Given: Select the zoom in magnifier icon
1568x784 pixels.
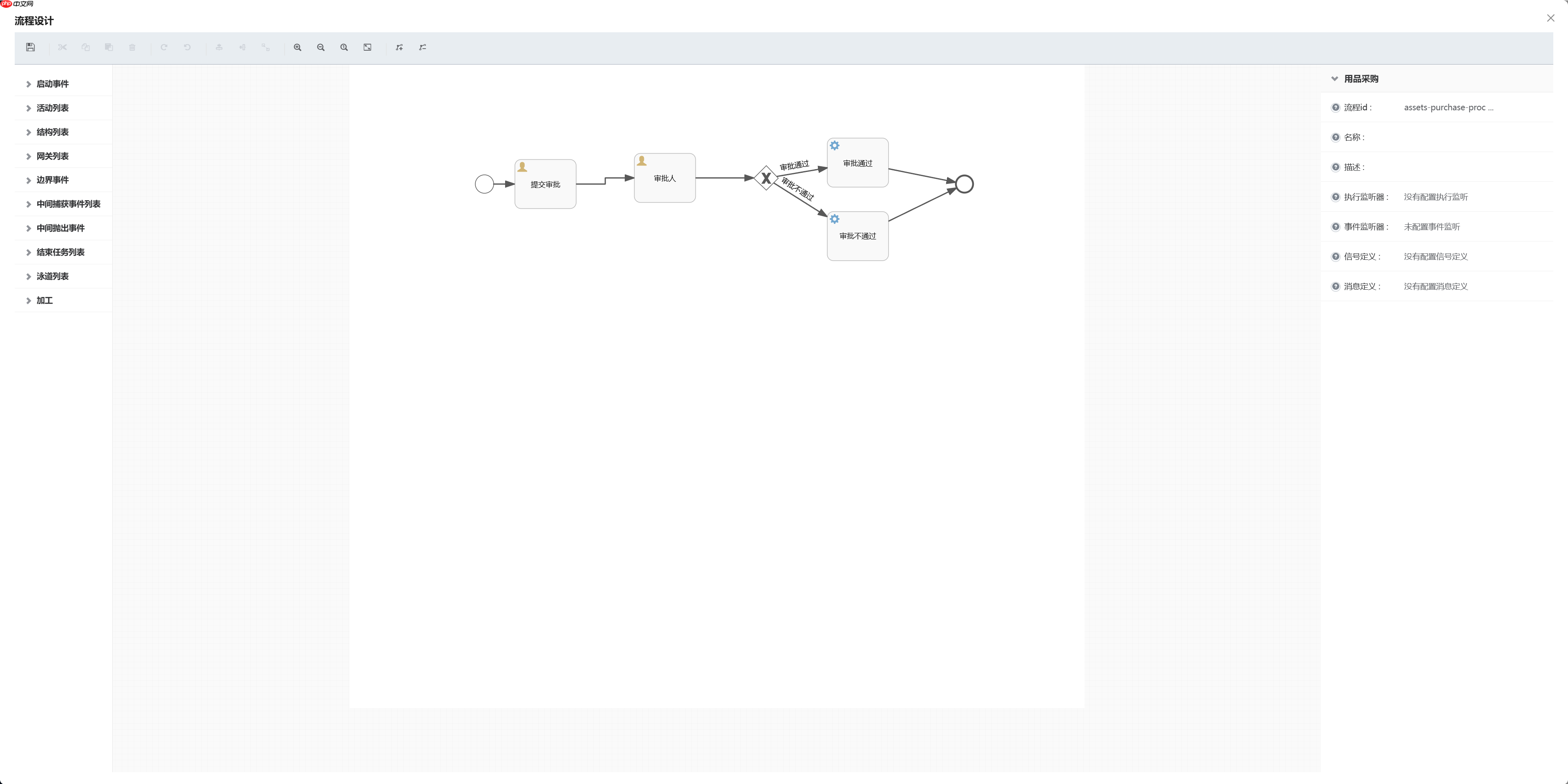Looking at the screenshot, I should [x=297, y=47].
